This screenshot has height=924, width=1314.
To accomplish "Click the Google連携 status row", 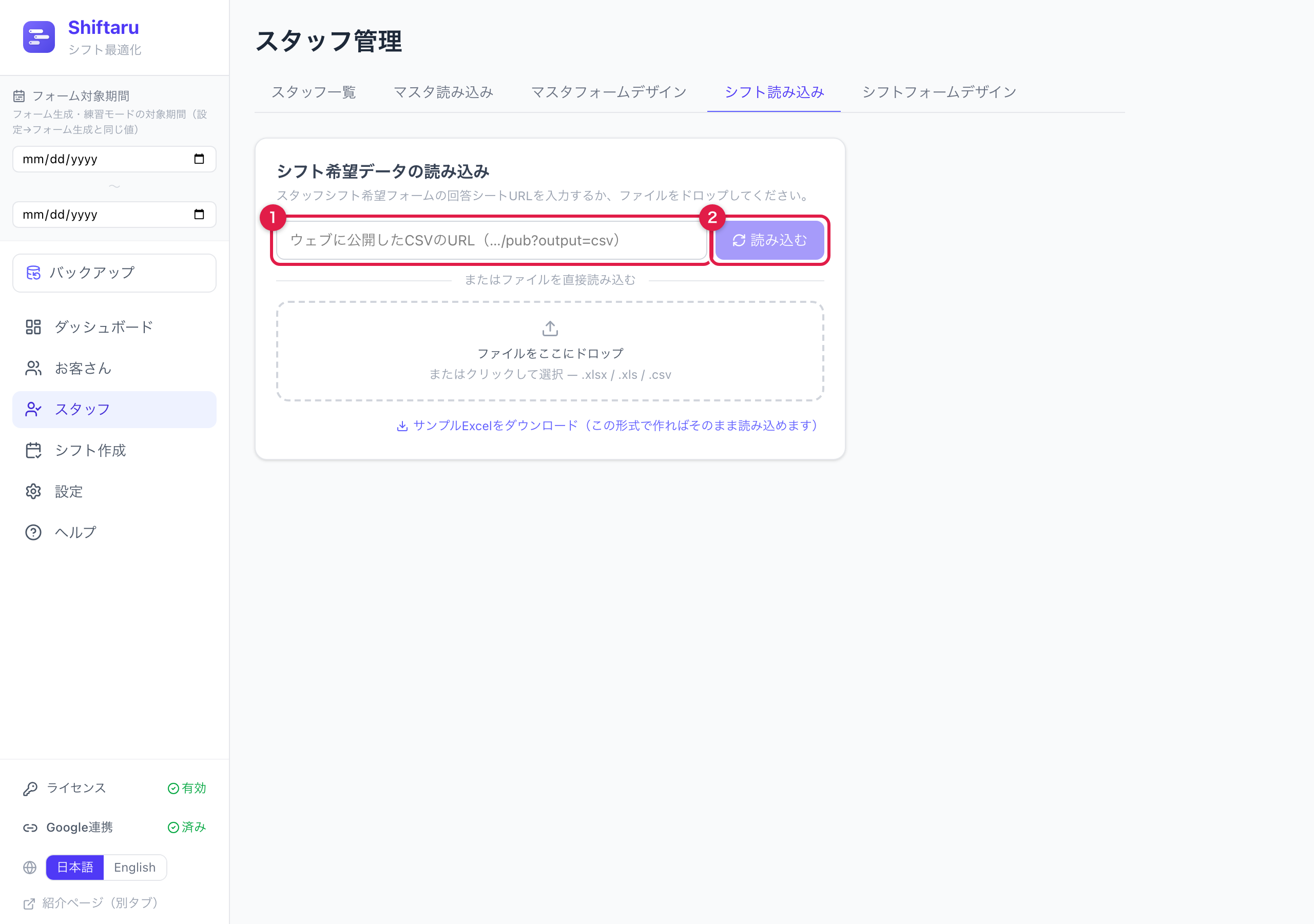I will pyautogui.click(x=114, y=828).
